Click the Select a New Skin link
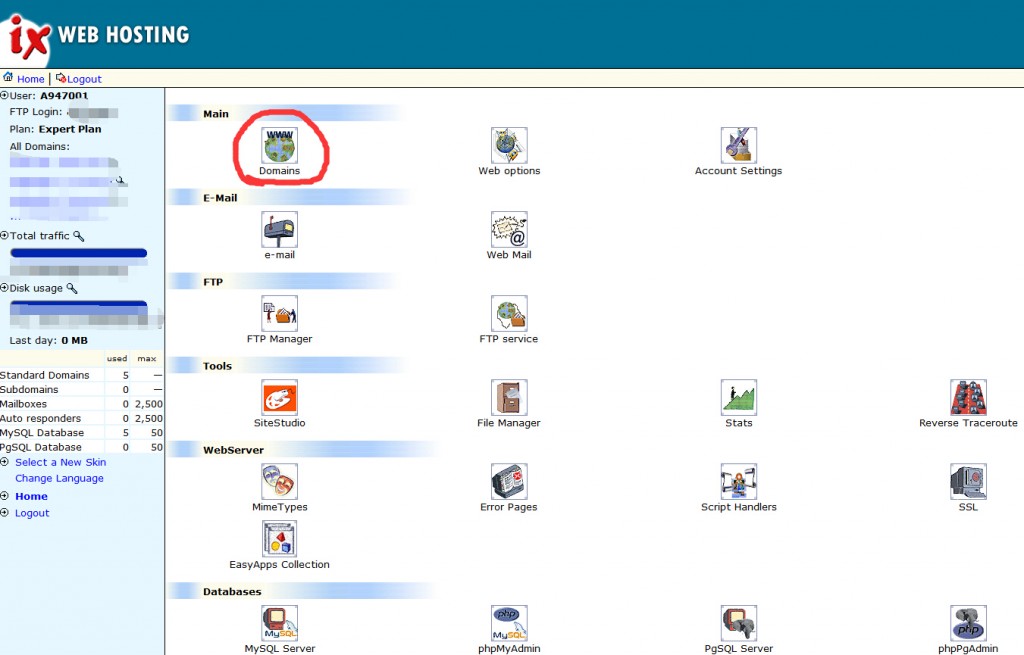Viewport: 1024px width, 655px height. pyautogui.click(x=61, y=462)
